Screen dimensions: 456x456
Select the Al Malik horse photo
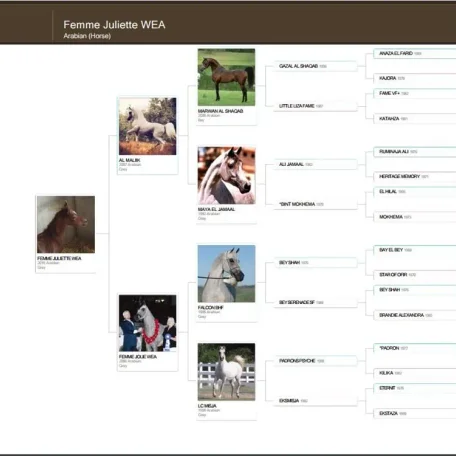click(x=148, y=126)
